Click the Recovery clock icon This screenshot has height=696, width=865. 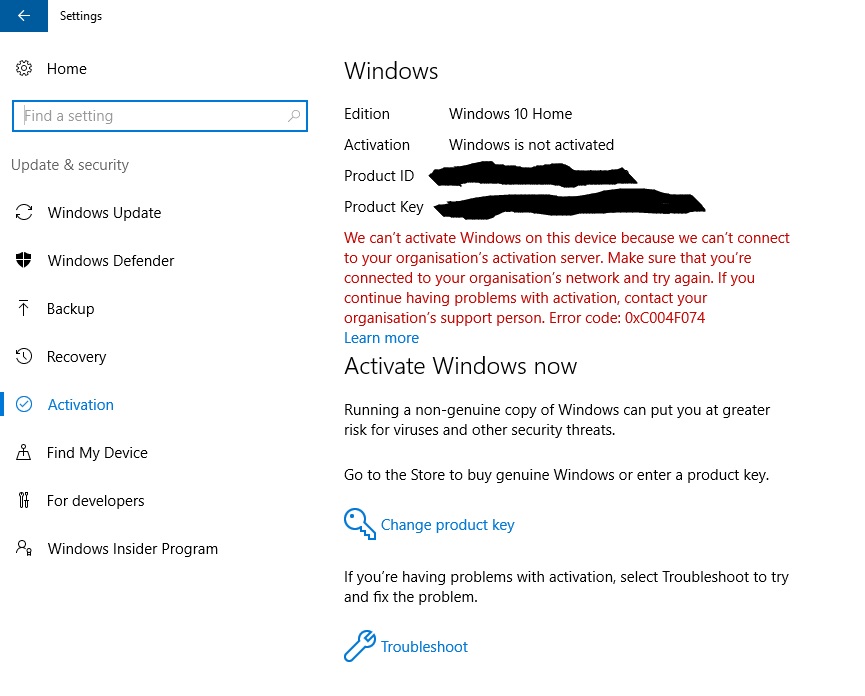[x=24, y=356]
